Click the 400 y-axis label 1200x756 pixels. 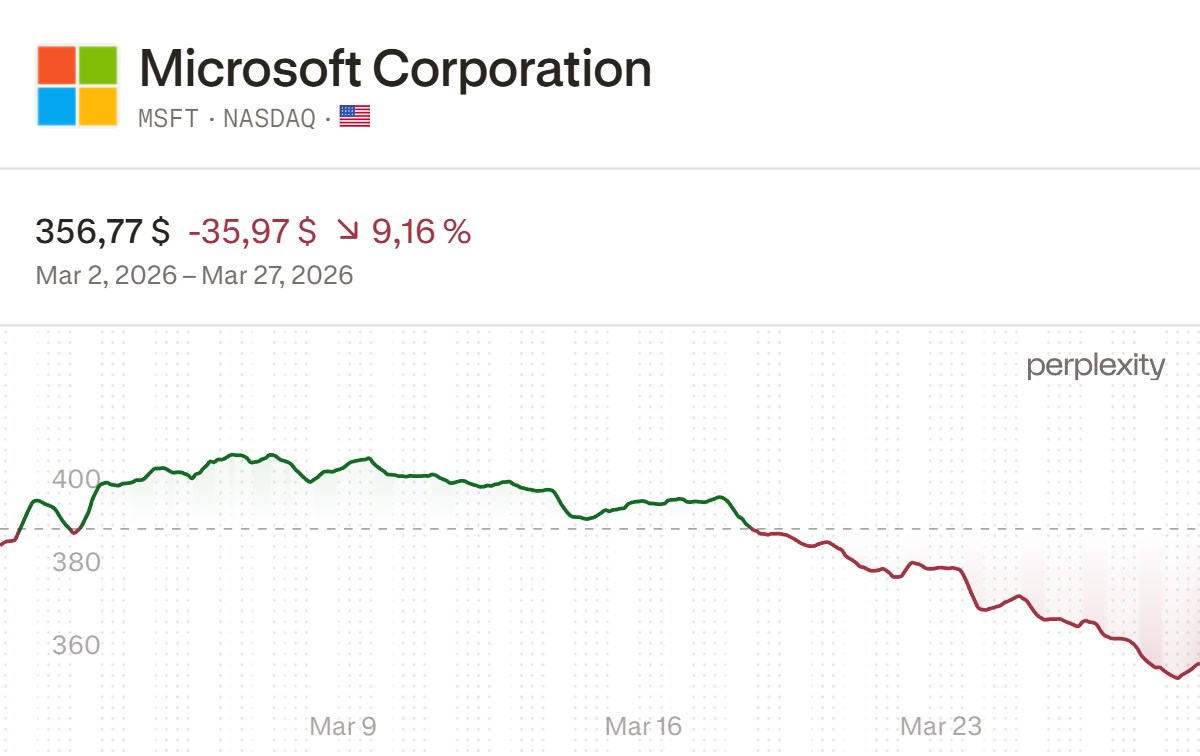point(76,479)
